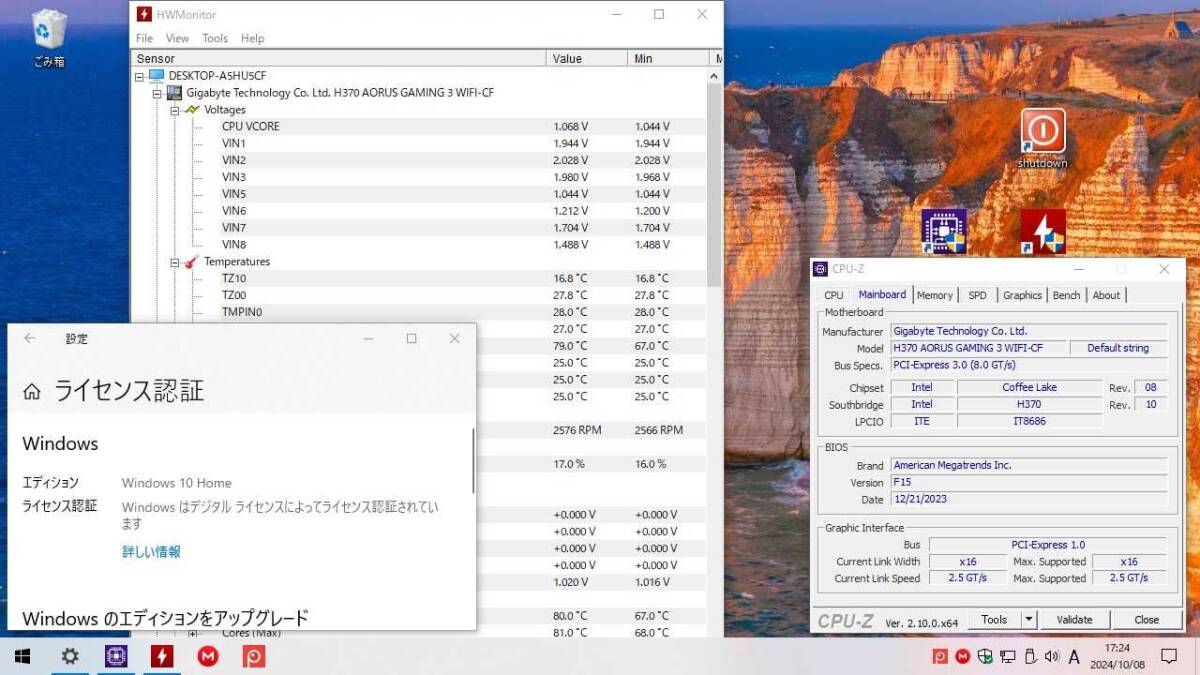
Task: Click the Close button in CPU-Z
Action: click(x=1147, y=620)
